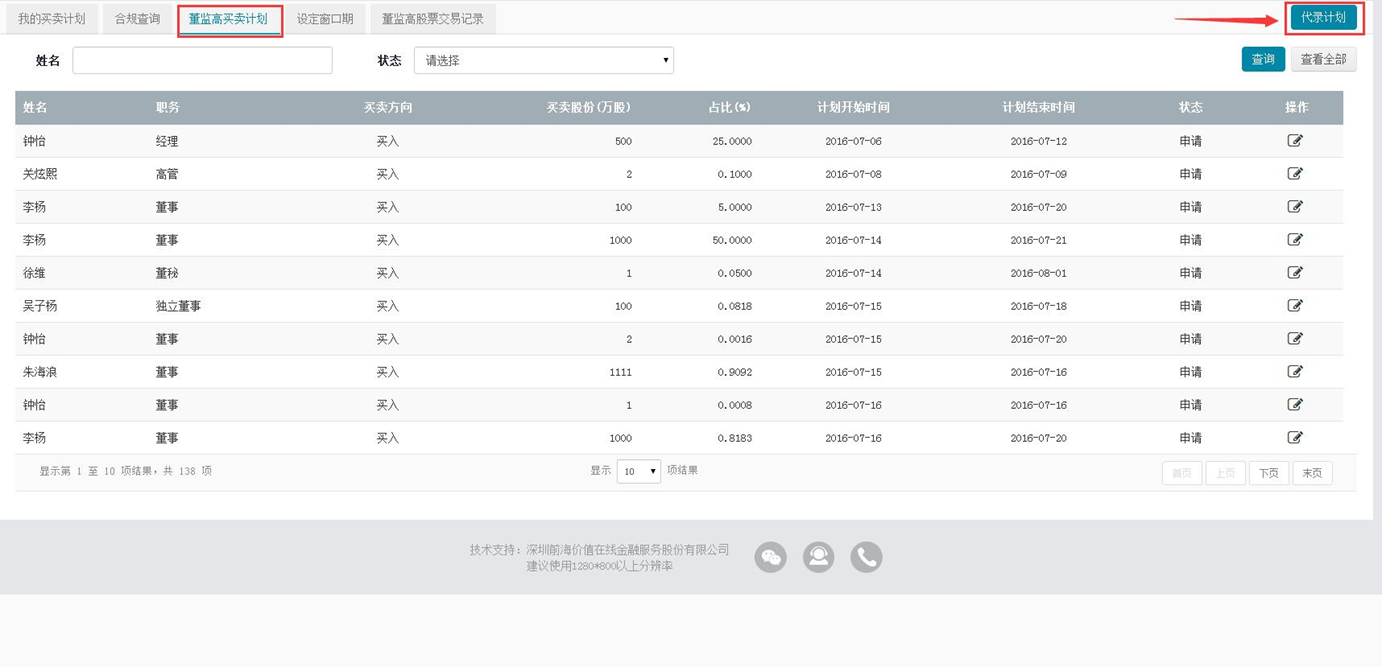This screenshot has height=667, width=1382.
Task: Click the name 关炫熙
Action: click(40, 174)
